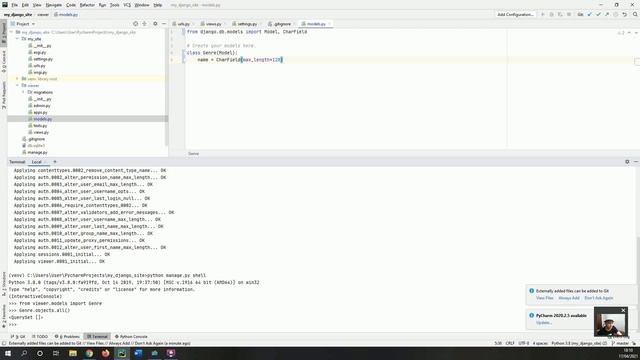Click the UTF-8 encoding status entry
Image resolution: width=640 pixels, height=360 pixels.
click(524, 344)
